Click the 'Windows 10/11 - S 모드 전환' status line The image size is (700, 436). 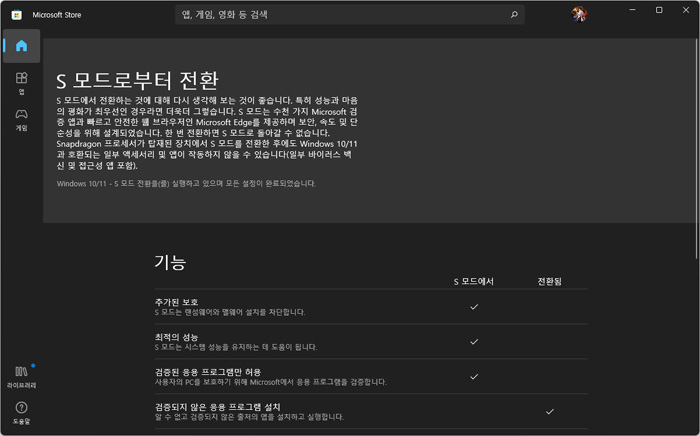pos(186,183)
